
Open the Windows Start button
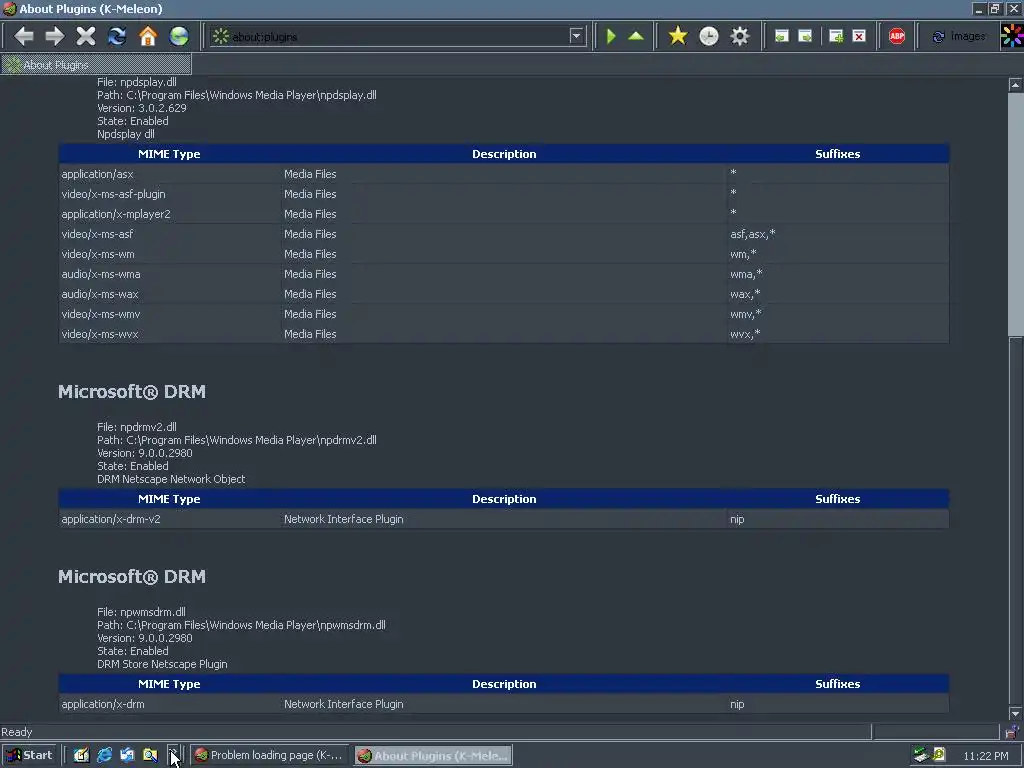tap(29, 755)
